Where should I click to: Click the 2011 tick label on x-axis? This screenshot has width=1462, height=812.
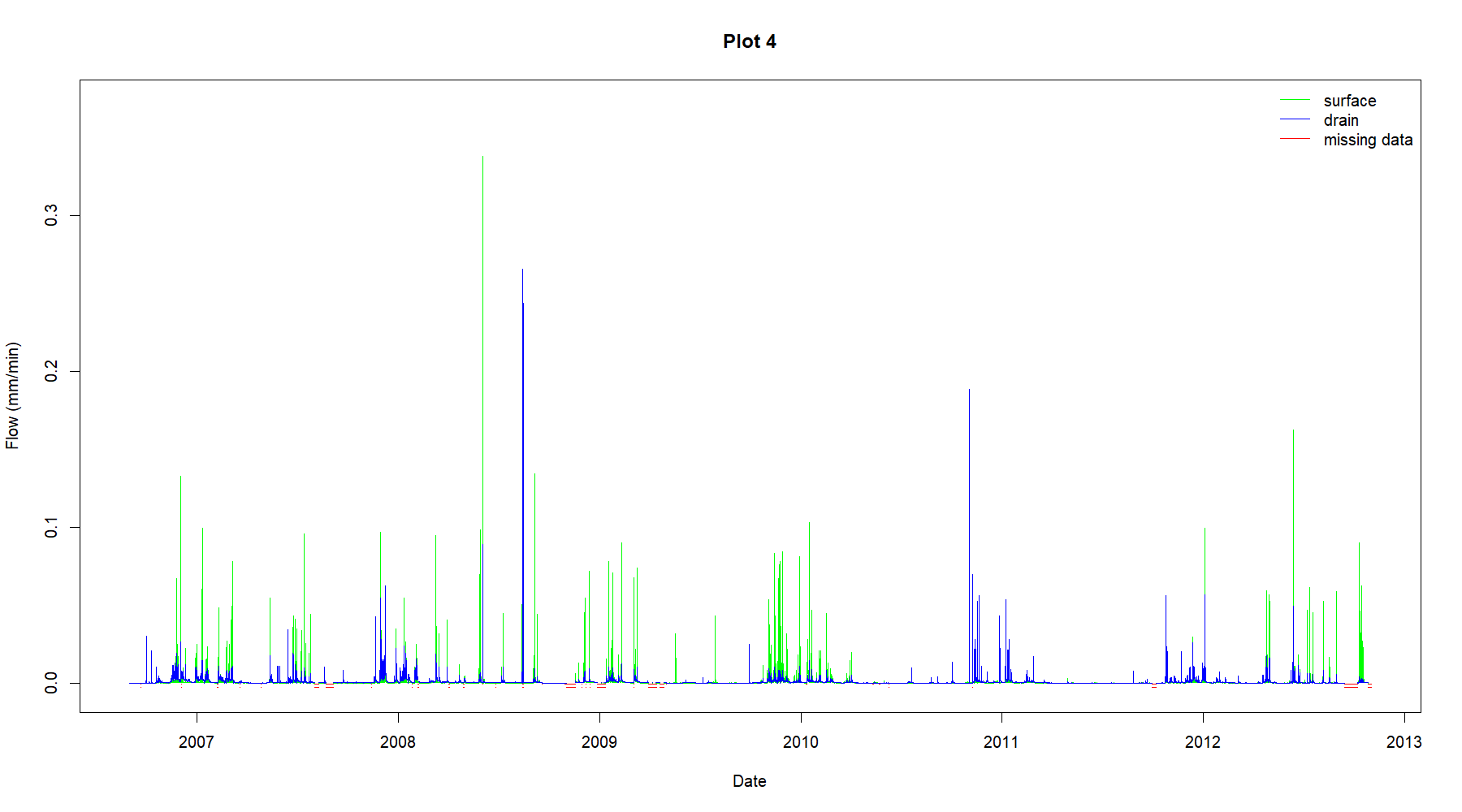tap(1001, 741)
